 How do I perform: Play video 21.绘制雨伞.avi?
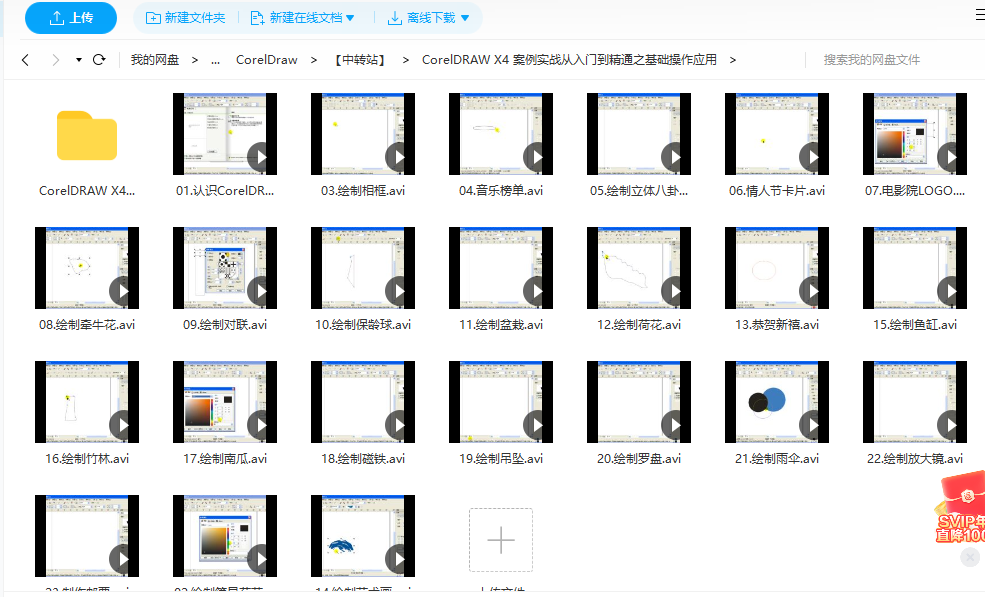(x=777, y=402)
